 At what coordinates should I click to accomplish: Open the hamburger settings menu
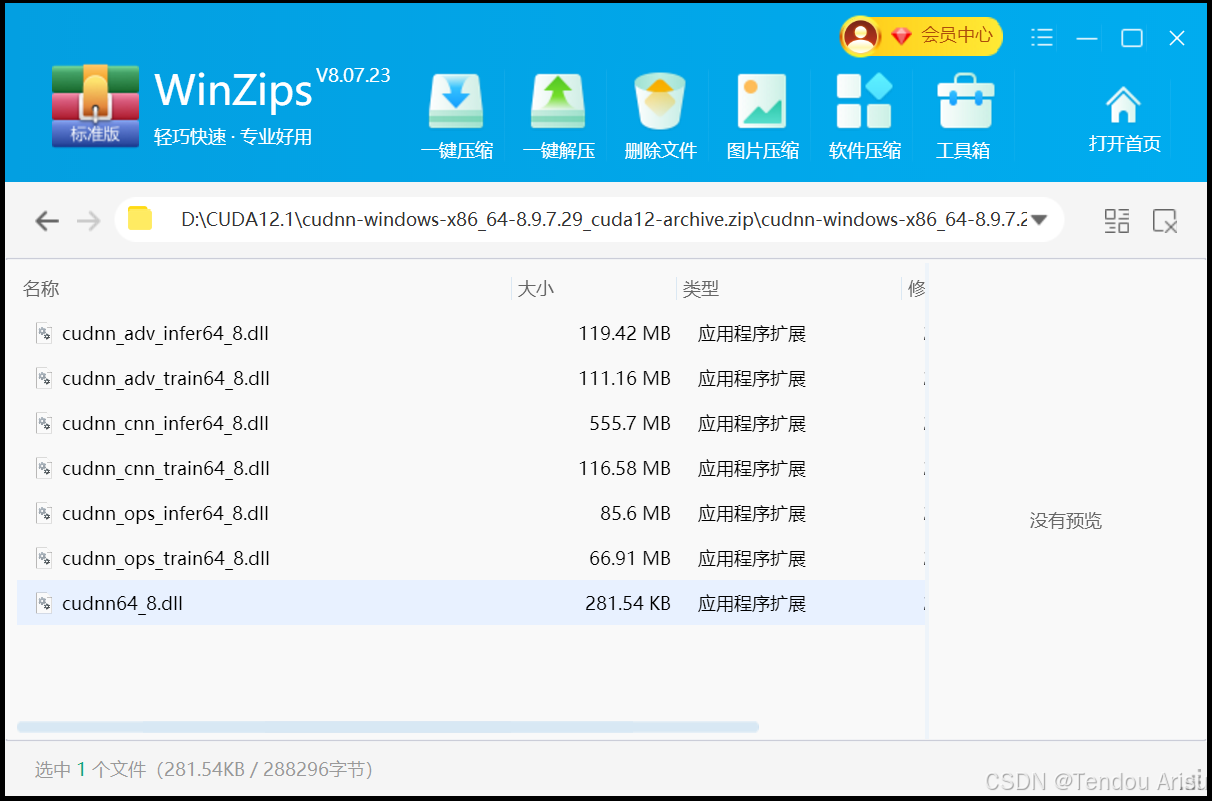[1042, 38]
